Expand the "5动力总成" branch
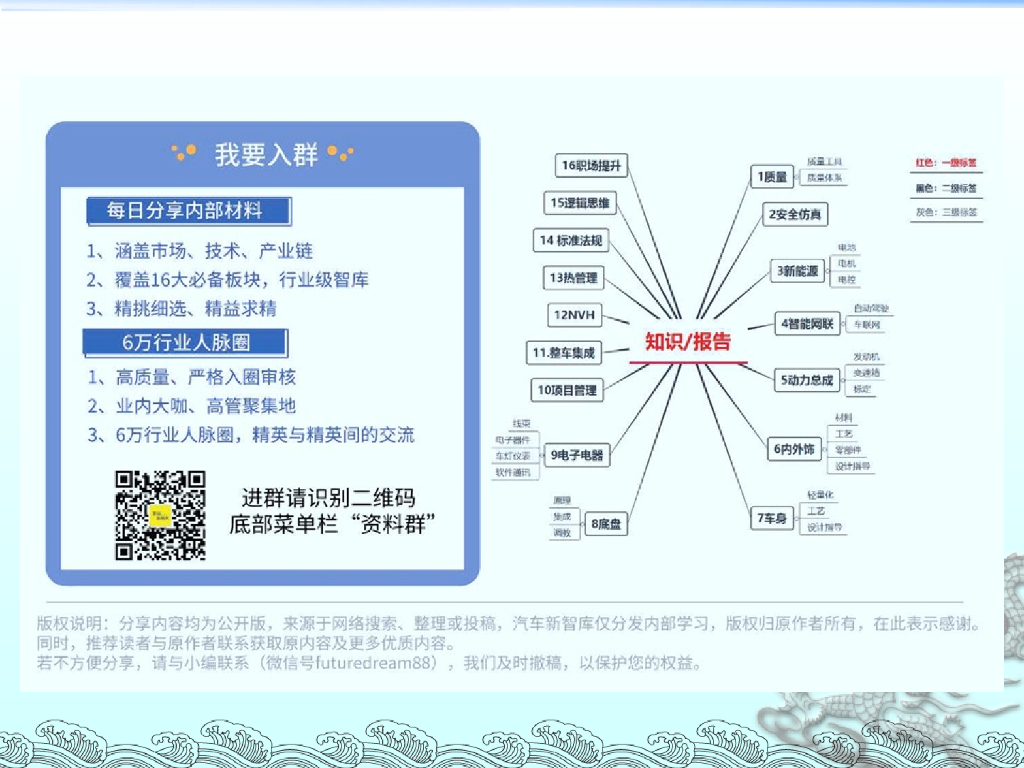This screenshot has width=1024, height=768. click(806, 379)
